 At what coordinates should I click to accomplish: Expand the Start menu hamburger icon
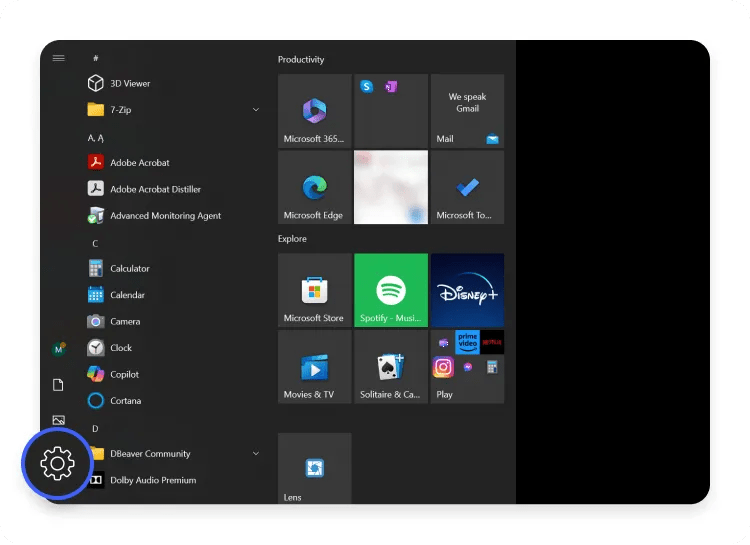coord(58,58)
